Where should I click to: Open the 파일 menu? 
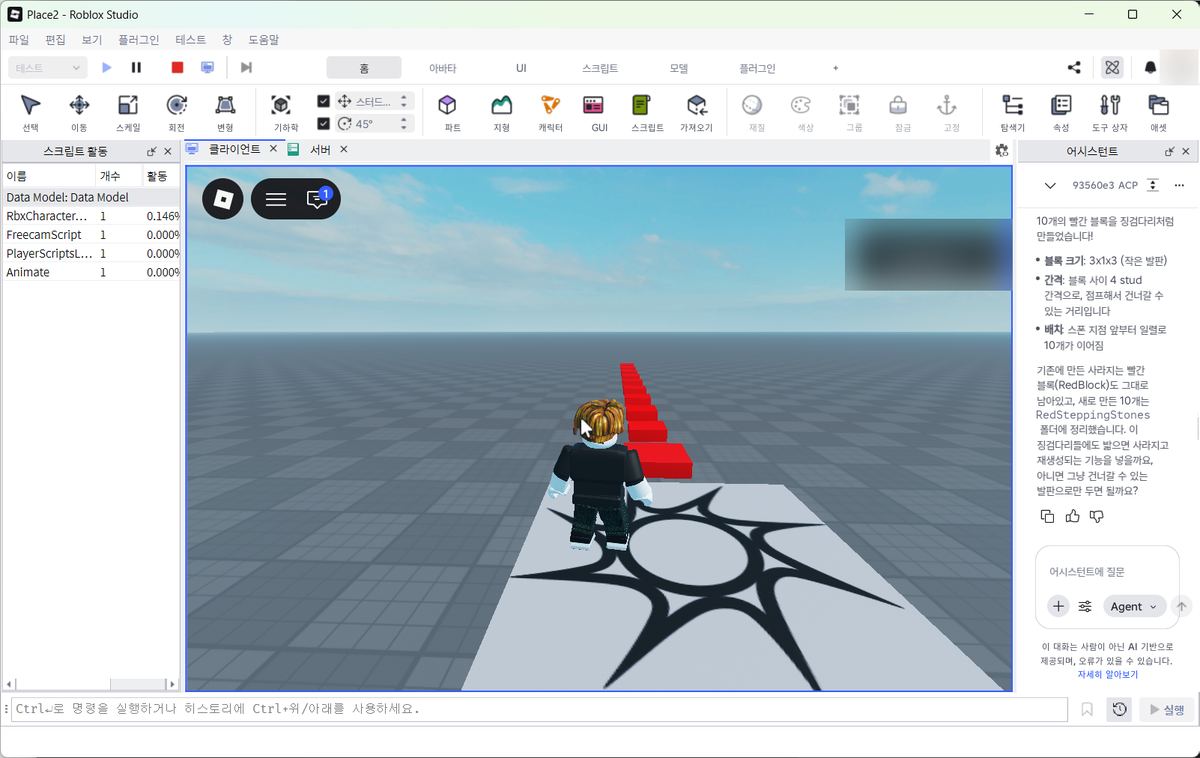[19, 40]
